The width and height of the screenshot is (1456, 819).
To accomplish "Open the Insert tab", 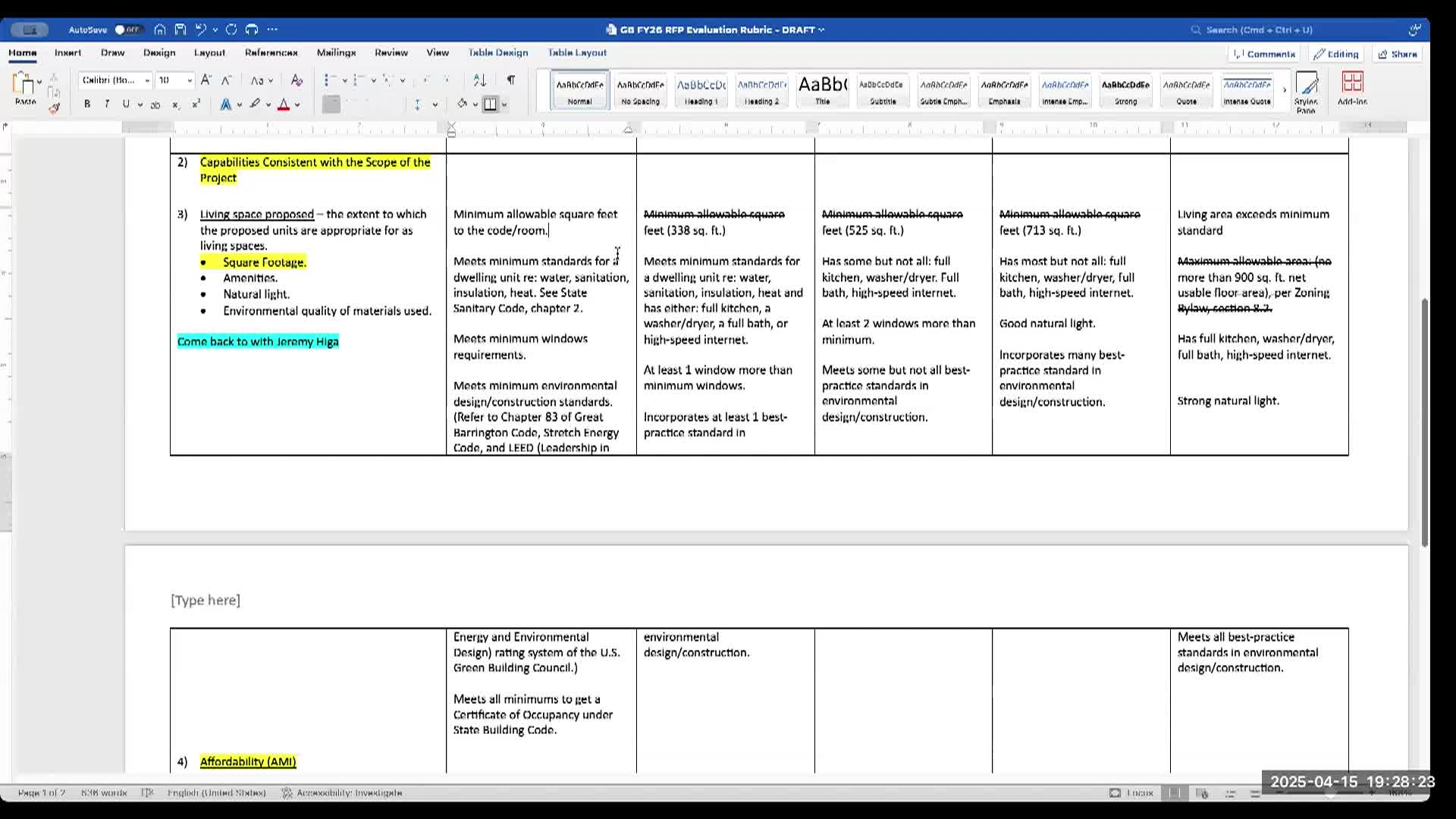I will (x=67, y=53).
